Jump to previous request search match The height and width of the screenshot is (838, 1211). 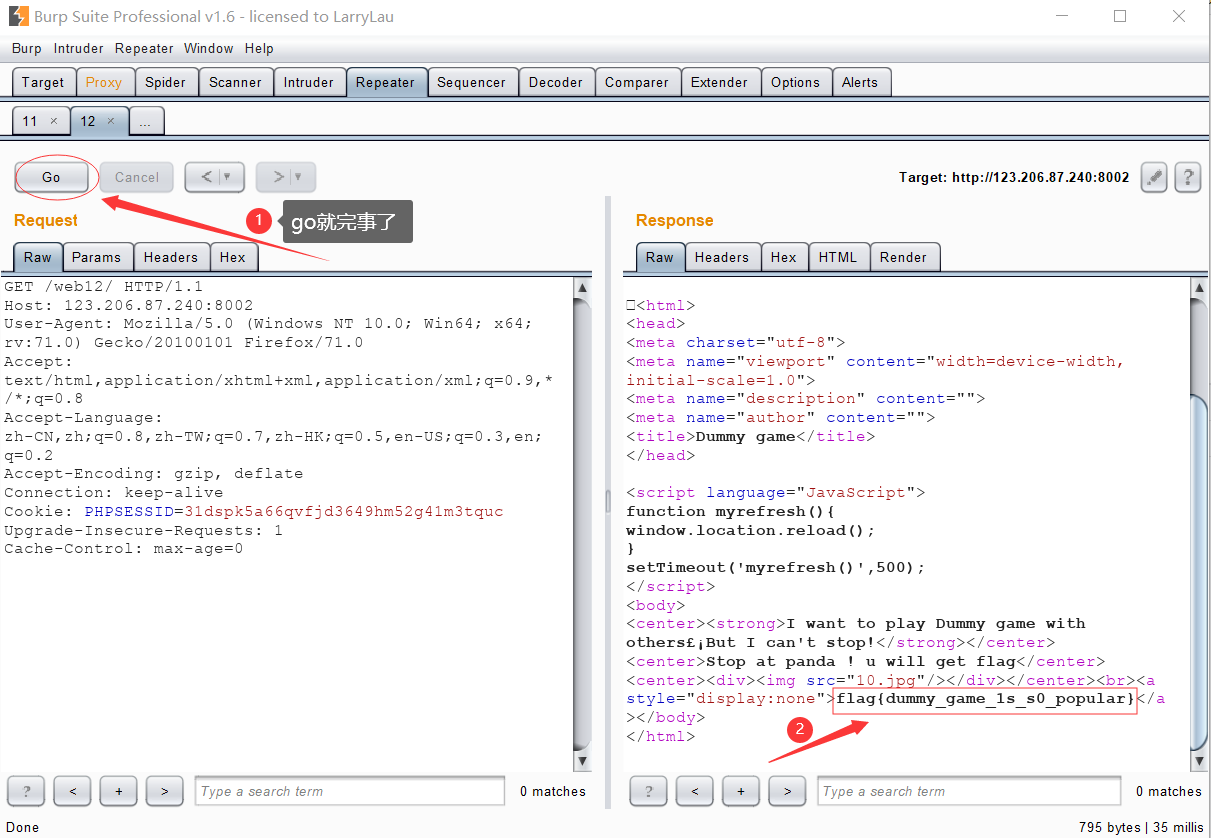point(73,791)
